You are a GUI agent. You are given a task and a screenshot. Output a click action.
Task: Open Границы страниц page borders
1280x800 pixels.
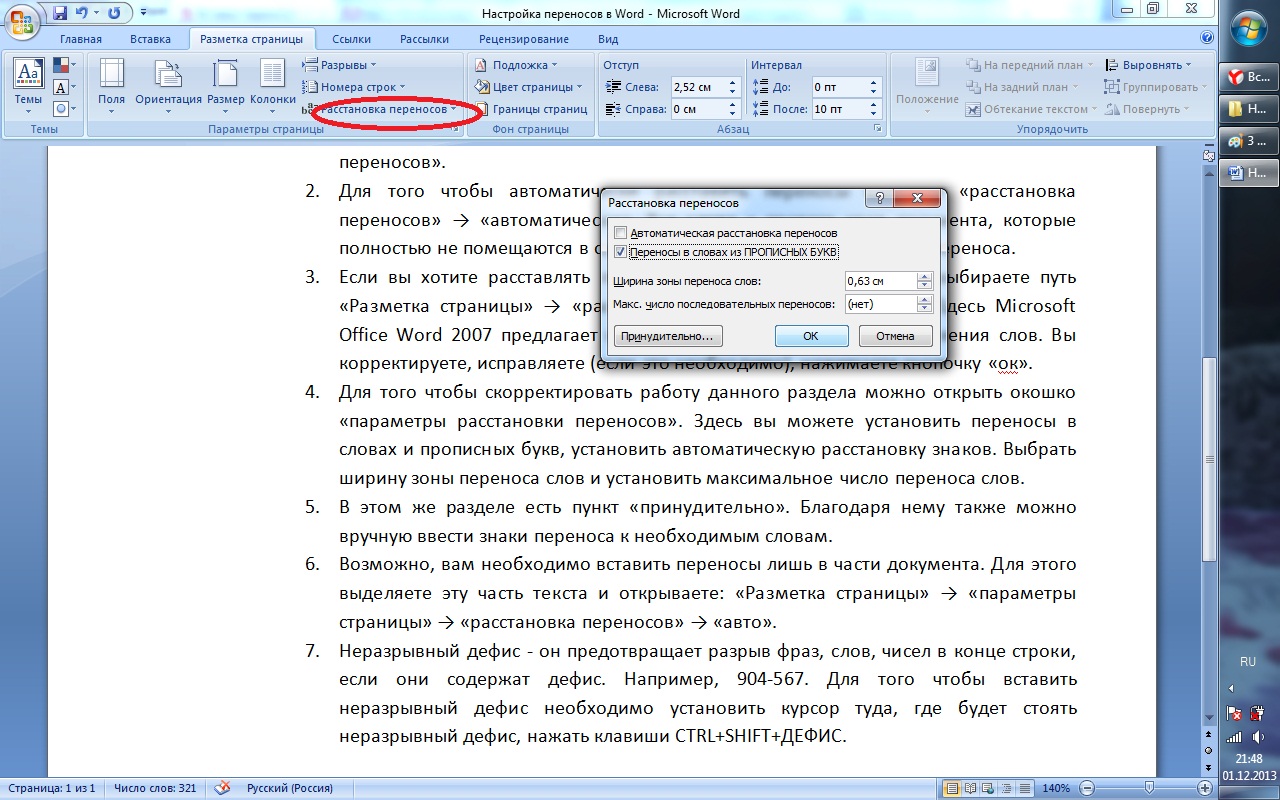click(531, 109)
